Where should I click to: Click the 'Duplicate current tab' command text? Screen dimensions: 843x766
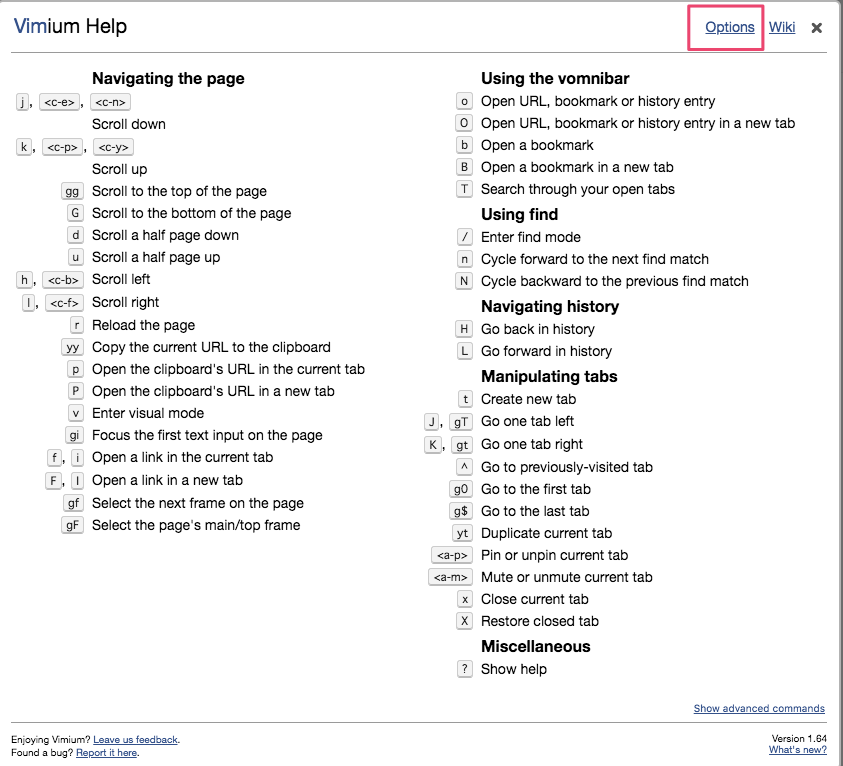pyautogui.click(x=546, y=533)
